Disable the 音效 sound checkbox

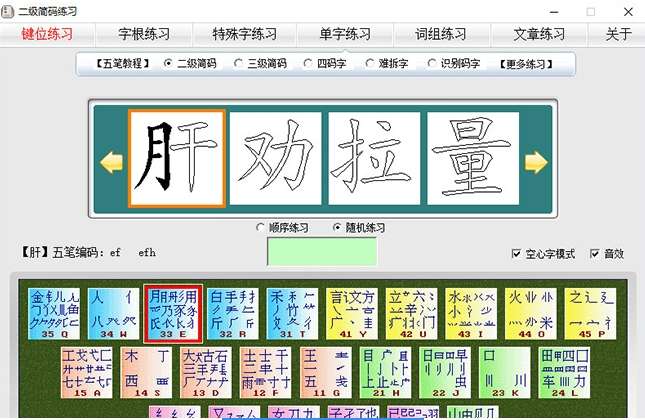point(595,254)
